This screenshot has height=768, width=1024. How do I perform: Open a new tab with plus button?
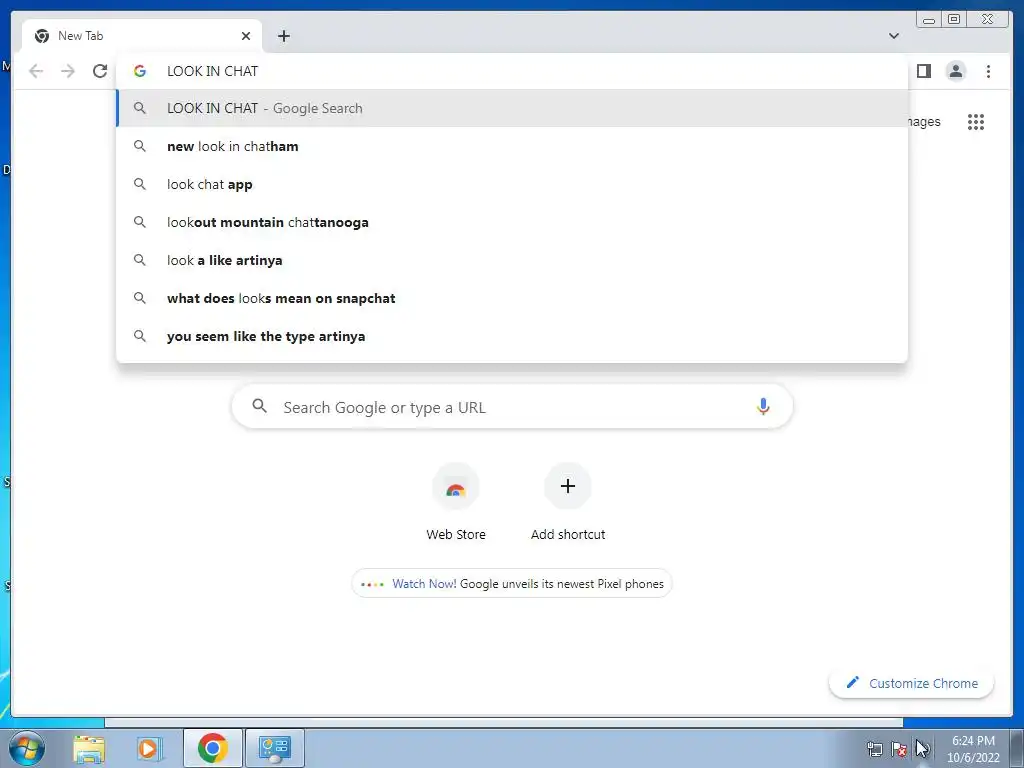pos(283,36)
